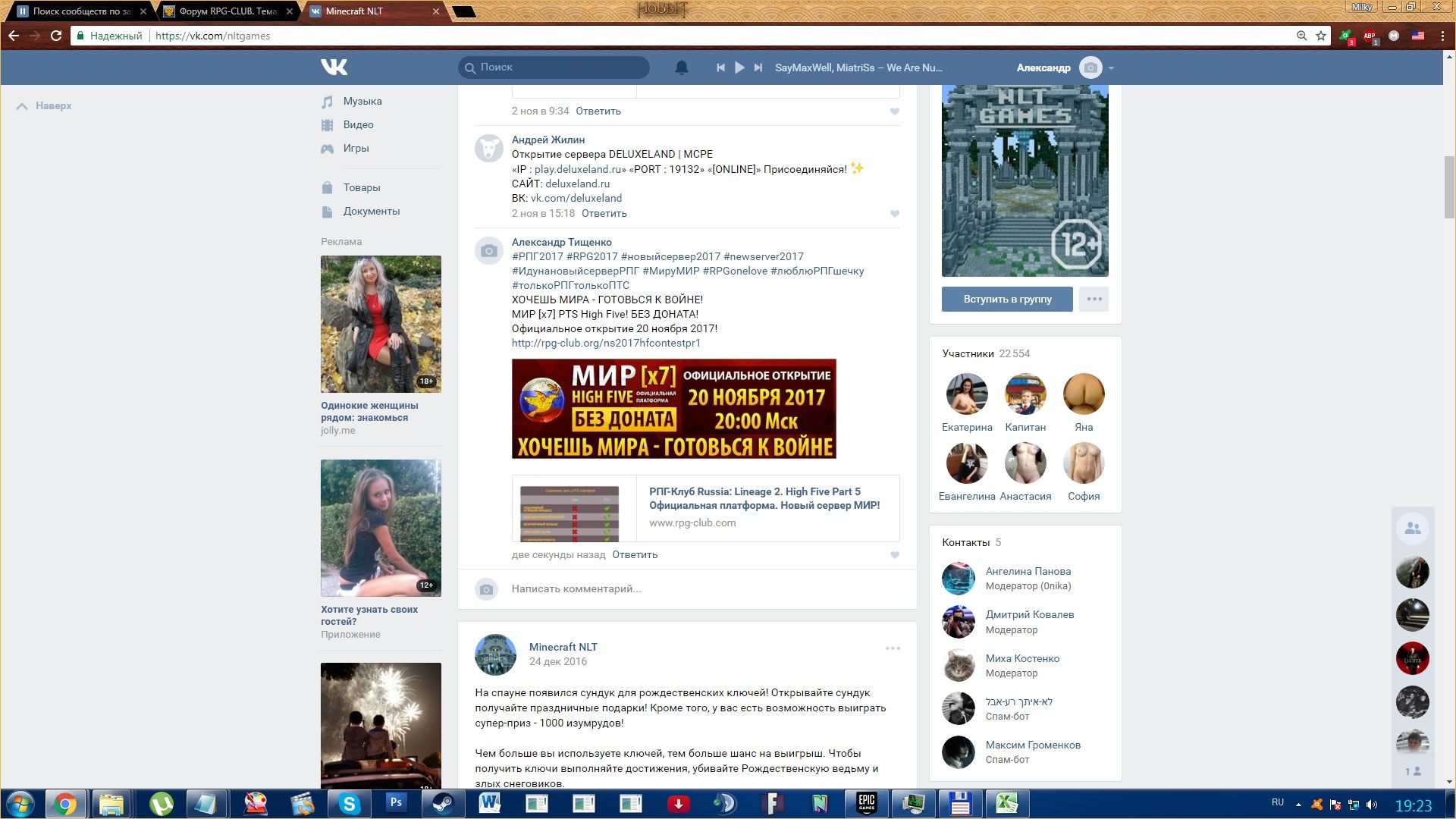Viewport: 1456px width, 819px height.
Task: Open the Chrome three-dot menu
Action: pyautogui.click(x=1442, y=36)
